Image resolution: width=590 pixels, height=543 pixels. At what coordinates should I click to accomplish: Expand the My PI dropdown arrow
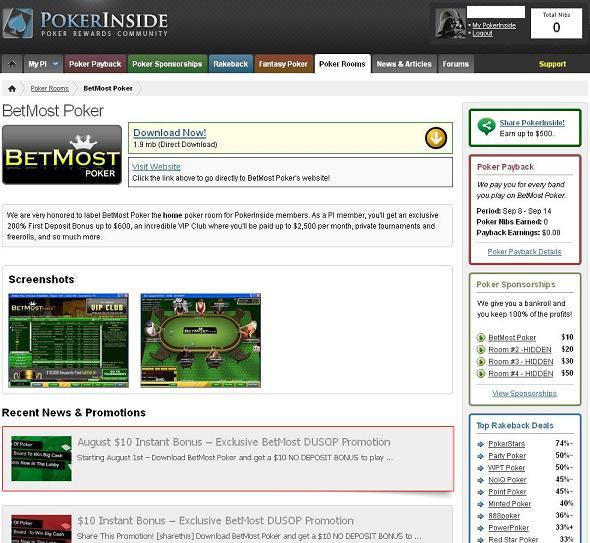coord(55,64)
